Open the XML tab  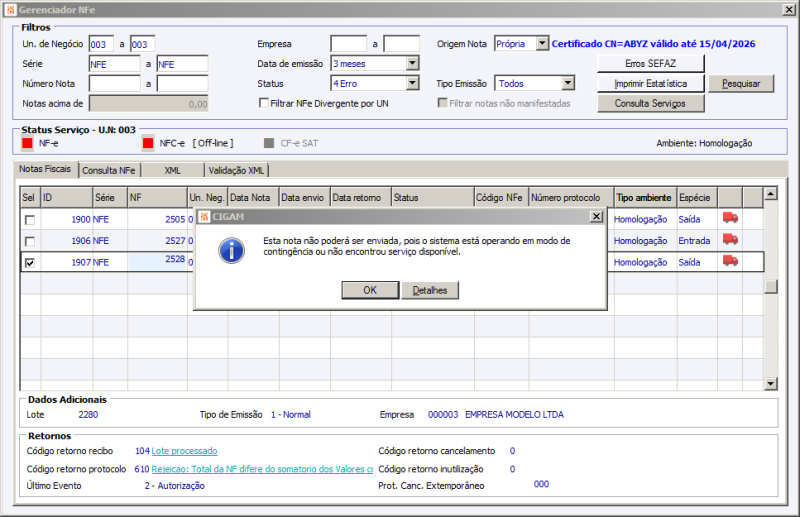(172, 170)
